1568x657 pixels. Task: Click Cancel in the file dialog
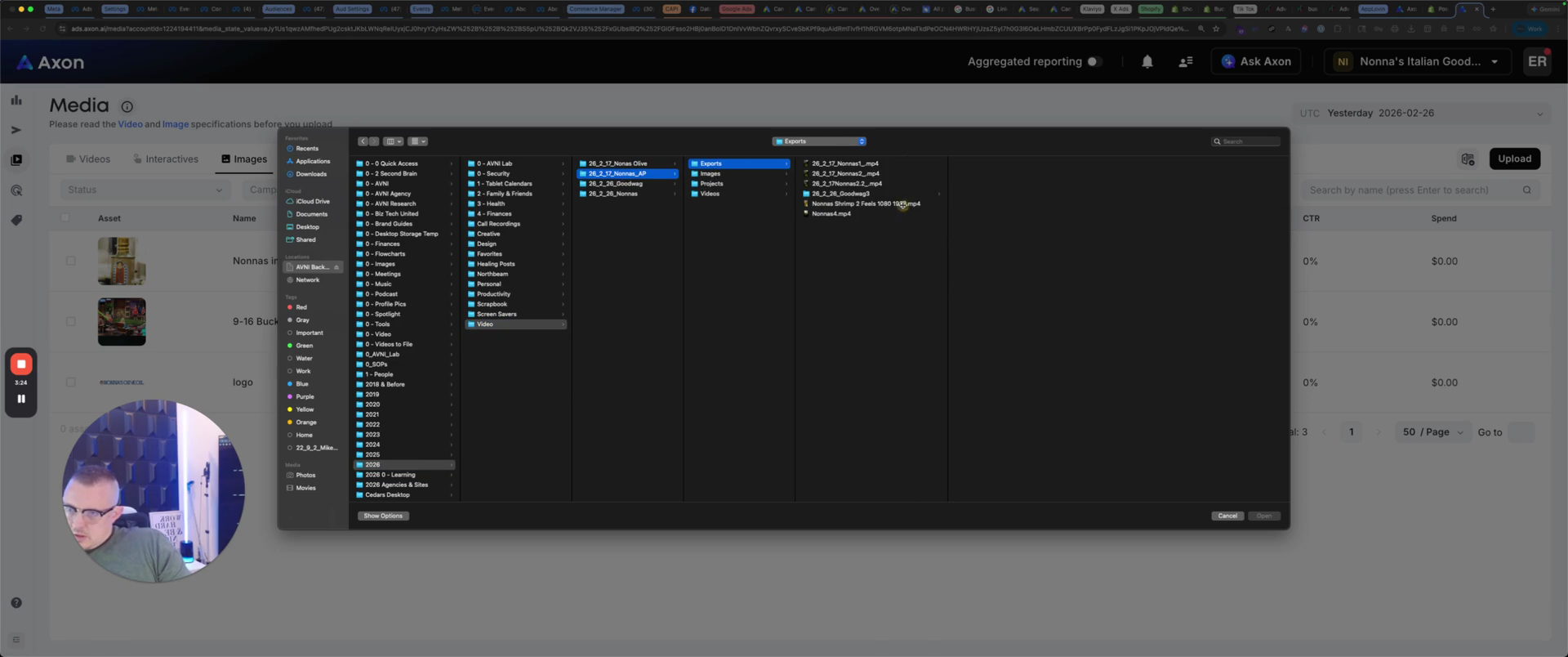click(x=1227, y=516)
